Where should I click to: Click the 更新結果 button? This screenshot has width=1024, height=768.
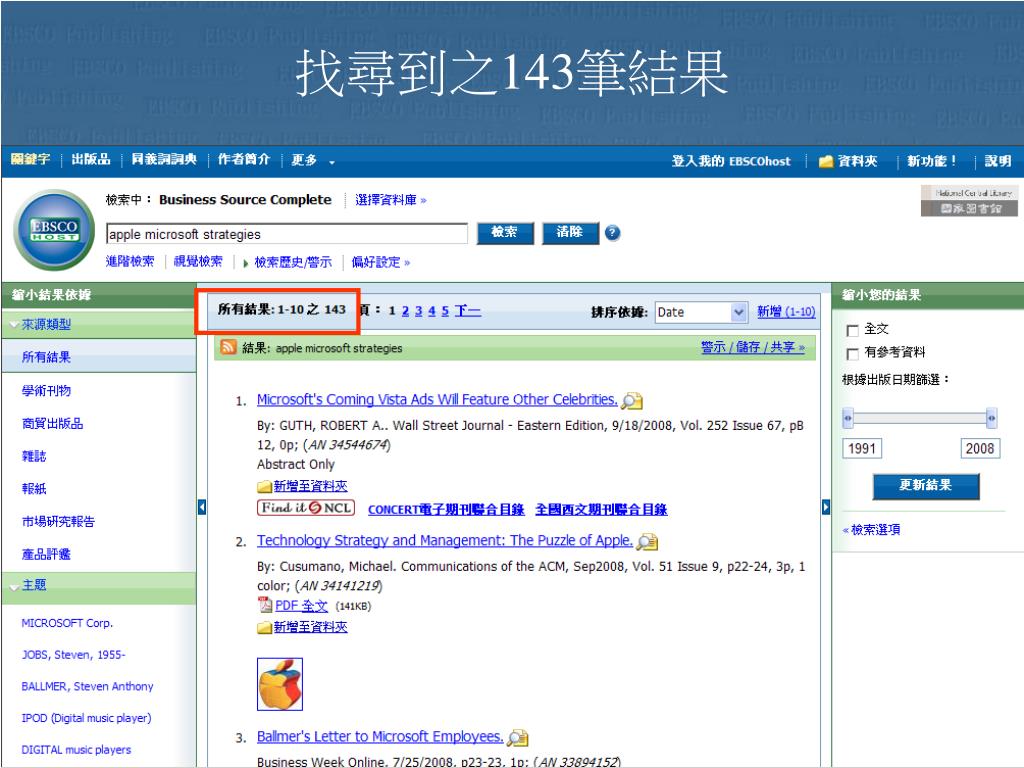click(x=926, y=486)
